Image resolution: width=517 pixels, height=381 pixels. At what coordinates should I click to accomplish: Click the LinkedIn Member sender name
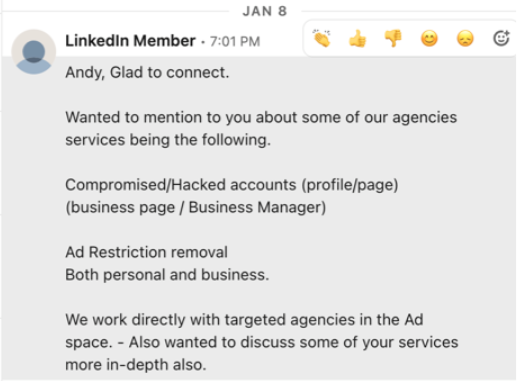coord(130,41)
